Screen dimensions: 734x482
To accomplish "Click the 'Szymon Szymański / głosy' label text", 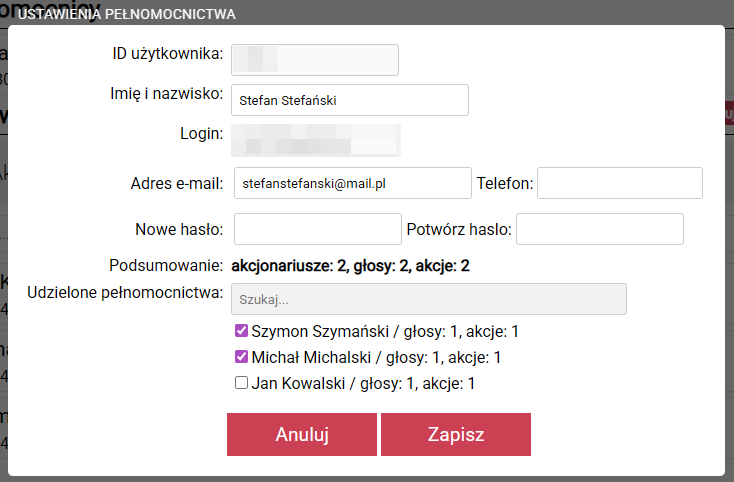I will coord(385,331).
